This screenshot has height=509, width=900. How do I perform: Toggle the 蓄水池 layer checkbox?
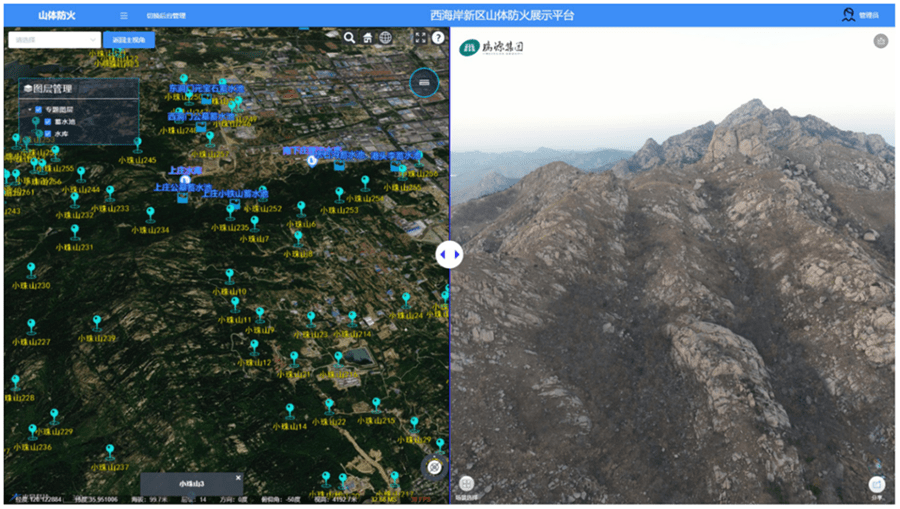[x=48, y=122]
